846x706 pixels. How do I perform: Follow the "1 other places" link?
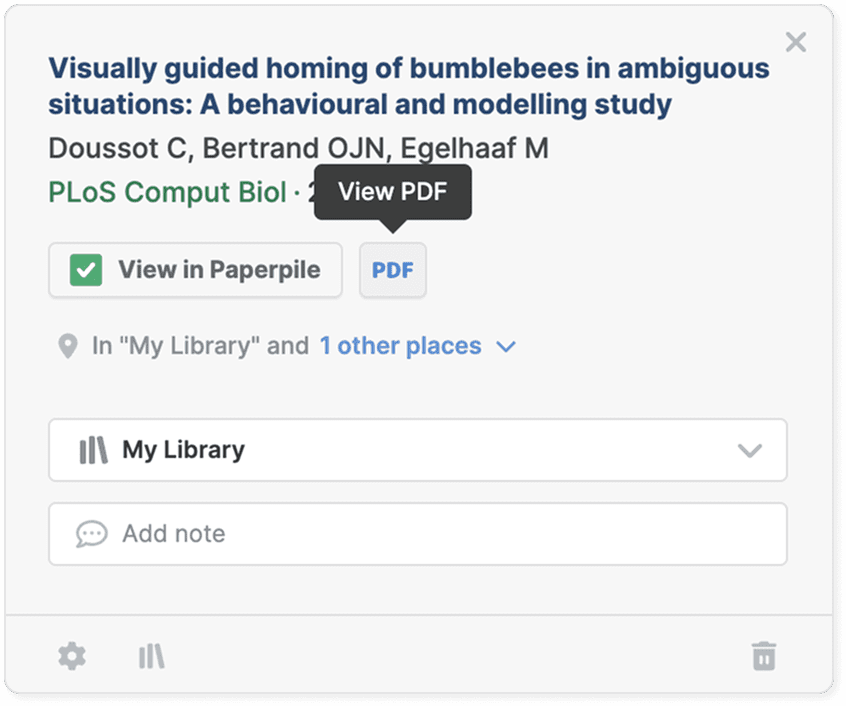pyautogui.click(x=400, y=346)
